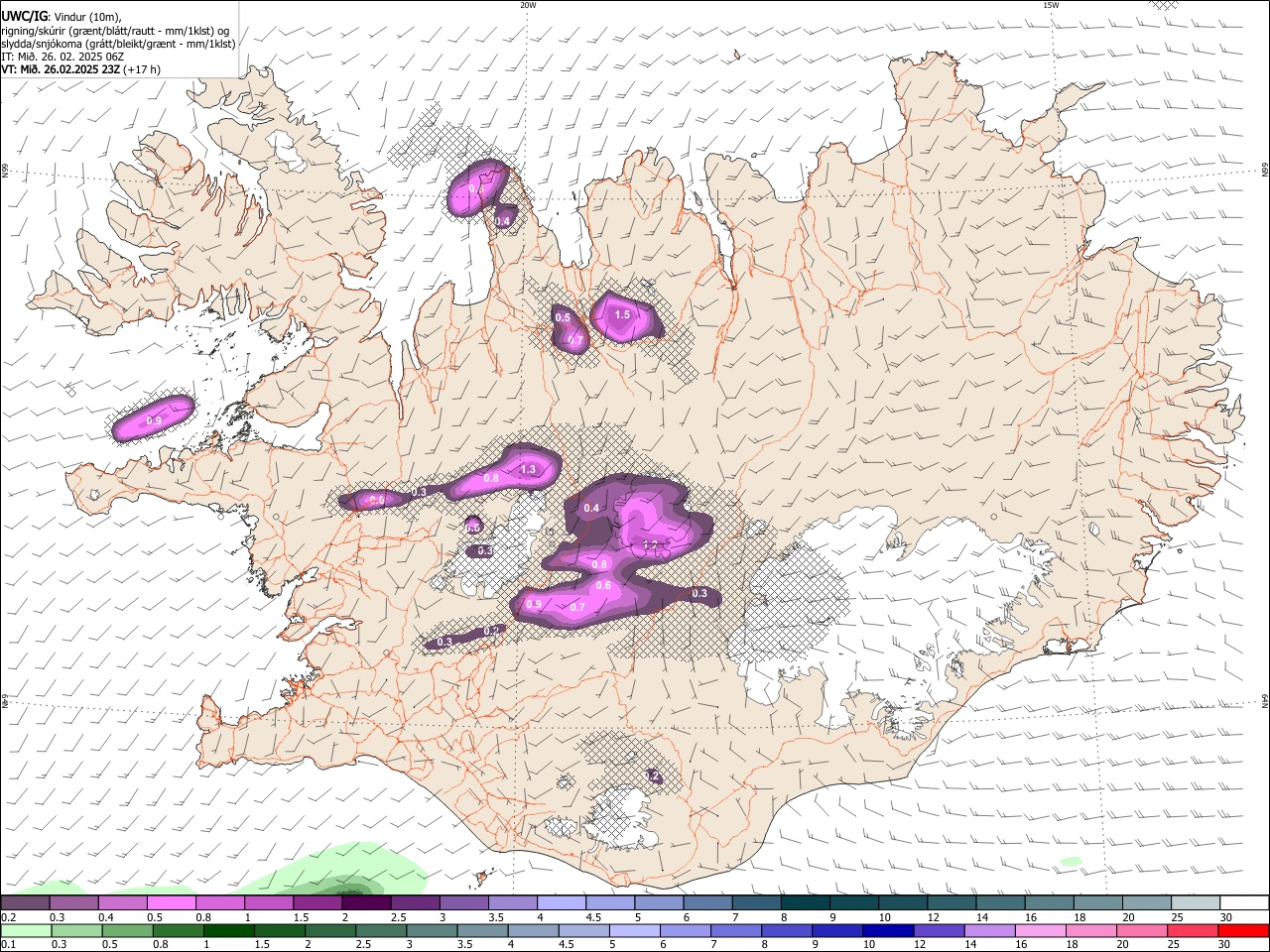
Task: Click the 1.5 snowfall value in northern Iceland
Action: pos(622,315)
